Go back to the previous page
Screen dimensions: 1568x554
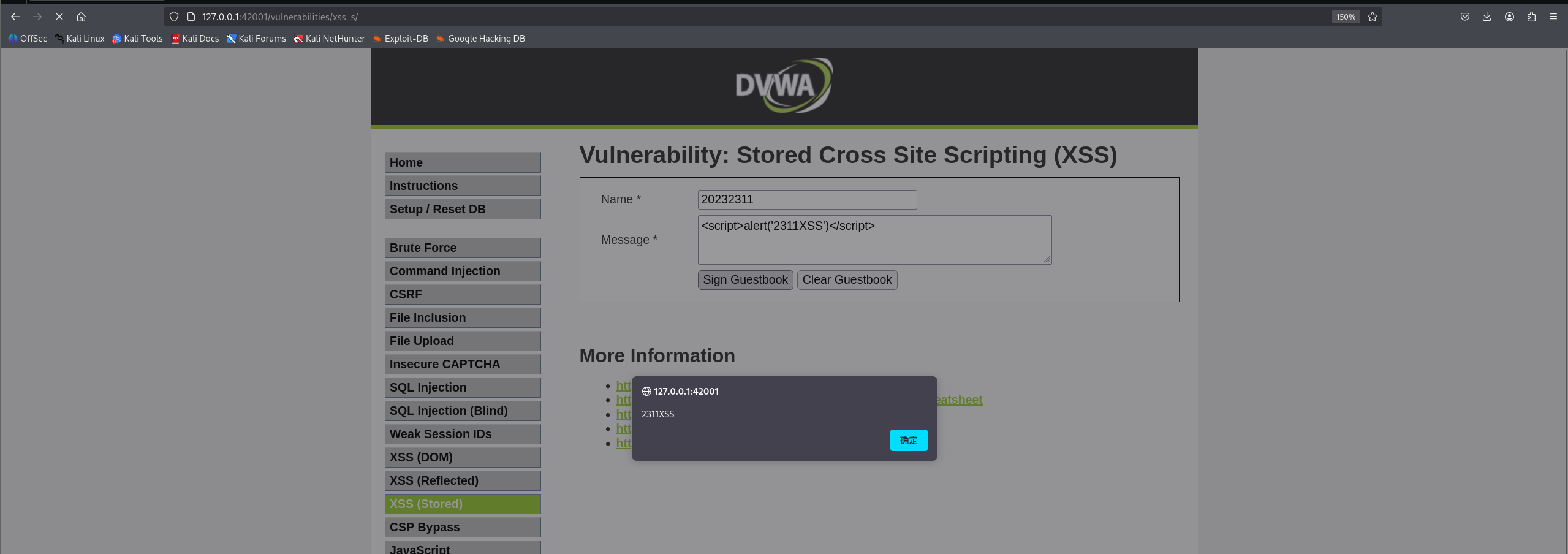(x=15, y=17)
